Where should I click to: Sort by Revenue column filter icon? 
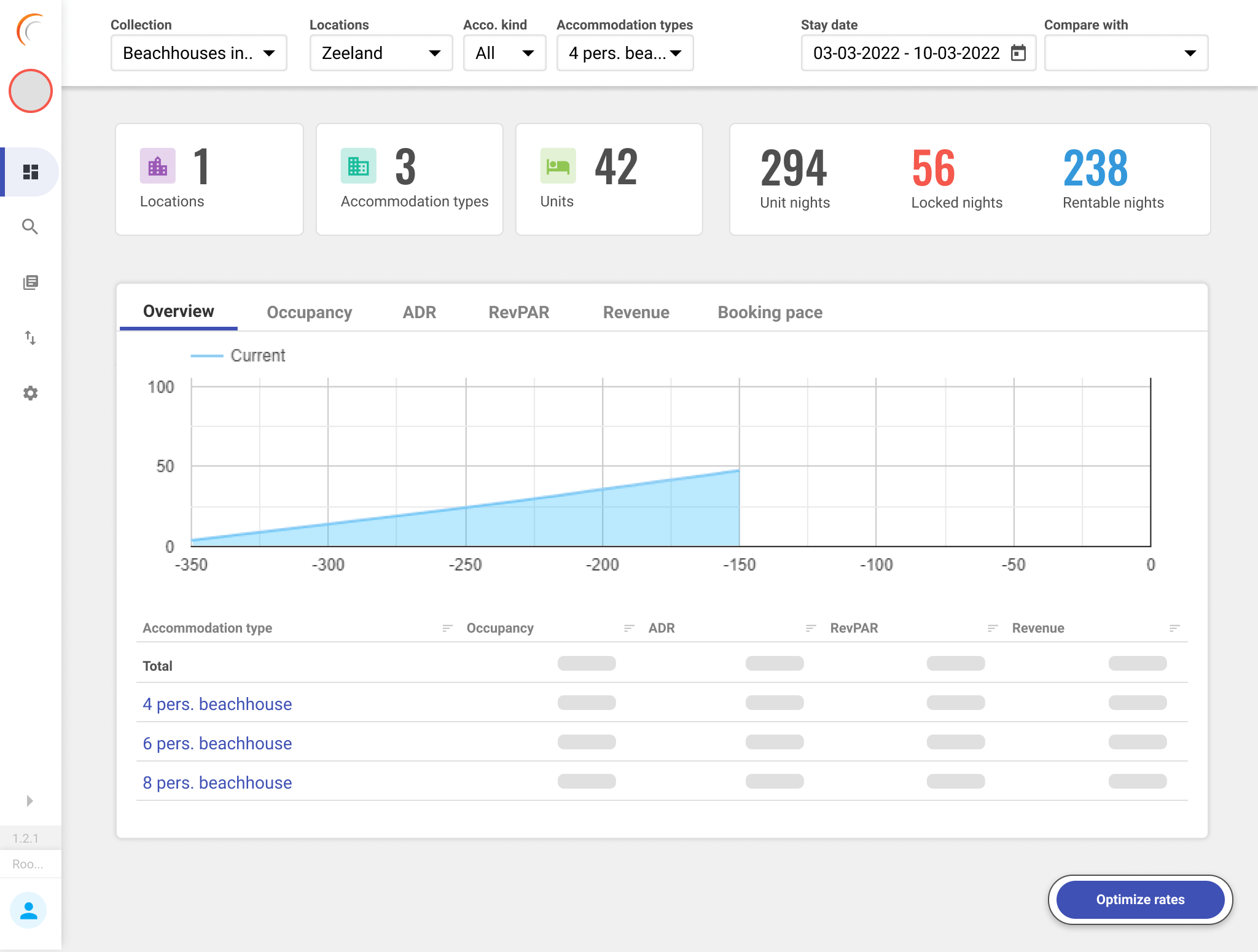[x=1174, y=628]
